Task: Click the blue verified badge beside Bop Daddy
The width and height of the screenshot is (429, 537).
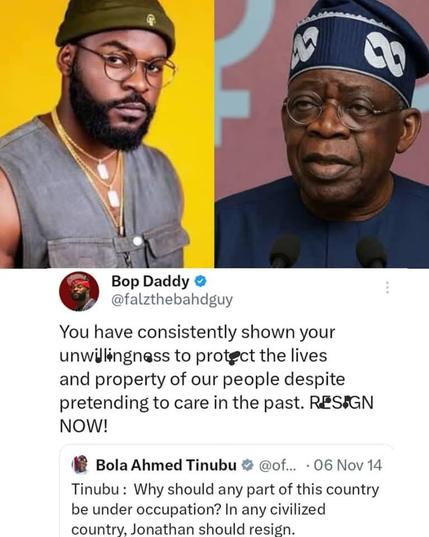Action: coord(201,282)
